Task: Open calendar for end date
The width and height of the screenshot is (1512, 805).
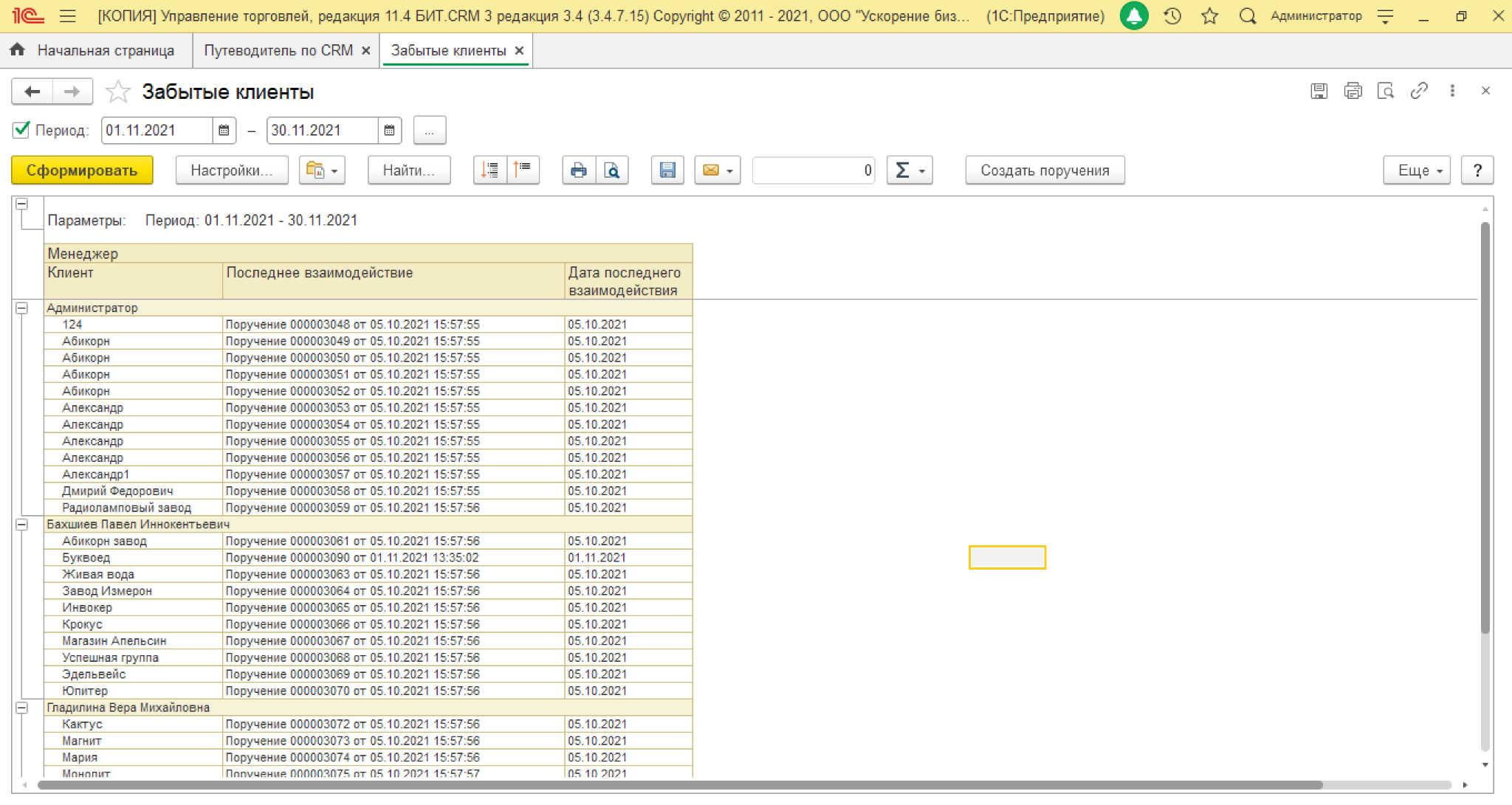Action: [x=389, y=131]
